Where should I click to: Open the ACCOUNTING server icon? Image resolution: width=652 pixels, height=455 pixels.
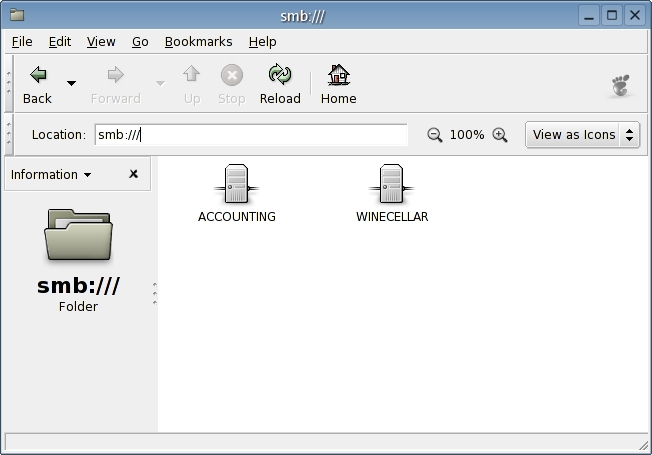[x=236, y=184]
